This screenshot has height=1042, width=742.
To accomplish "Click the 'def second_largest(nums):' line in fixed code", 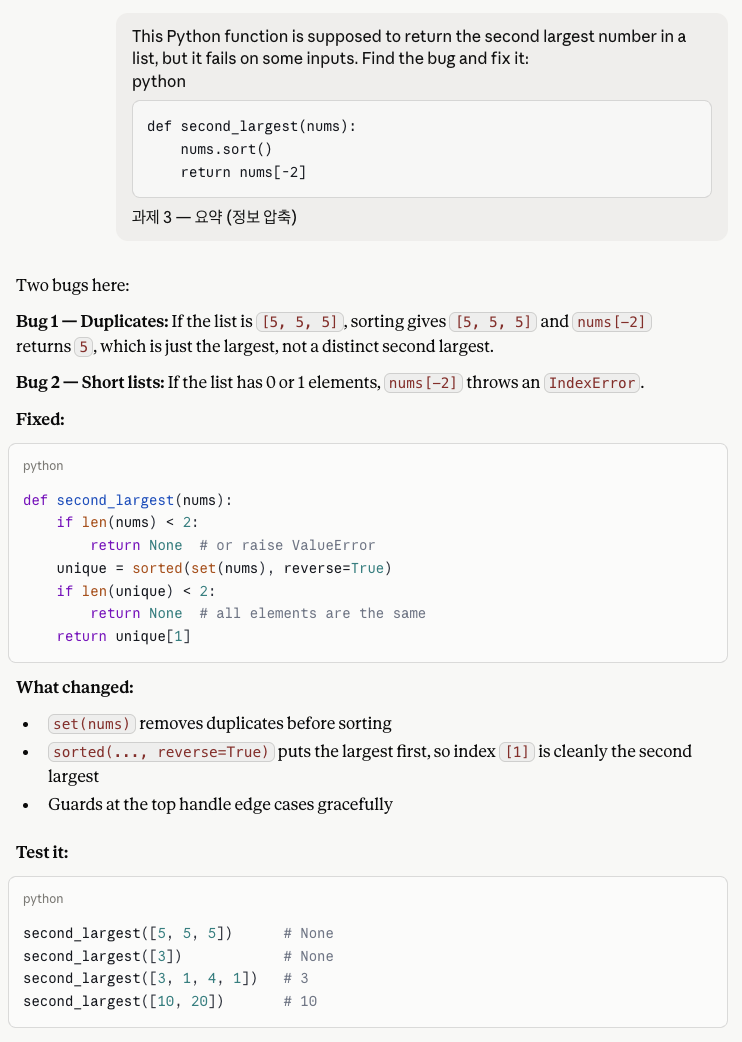I will click(128, 500).
